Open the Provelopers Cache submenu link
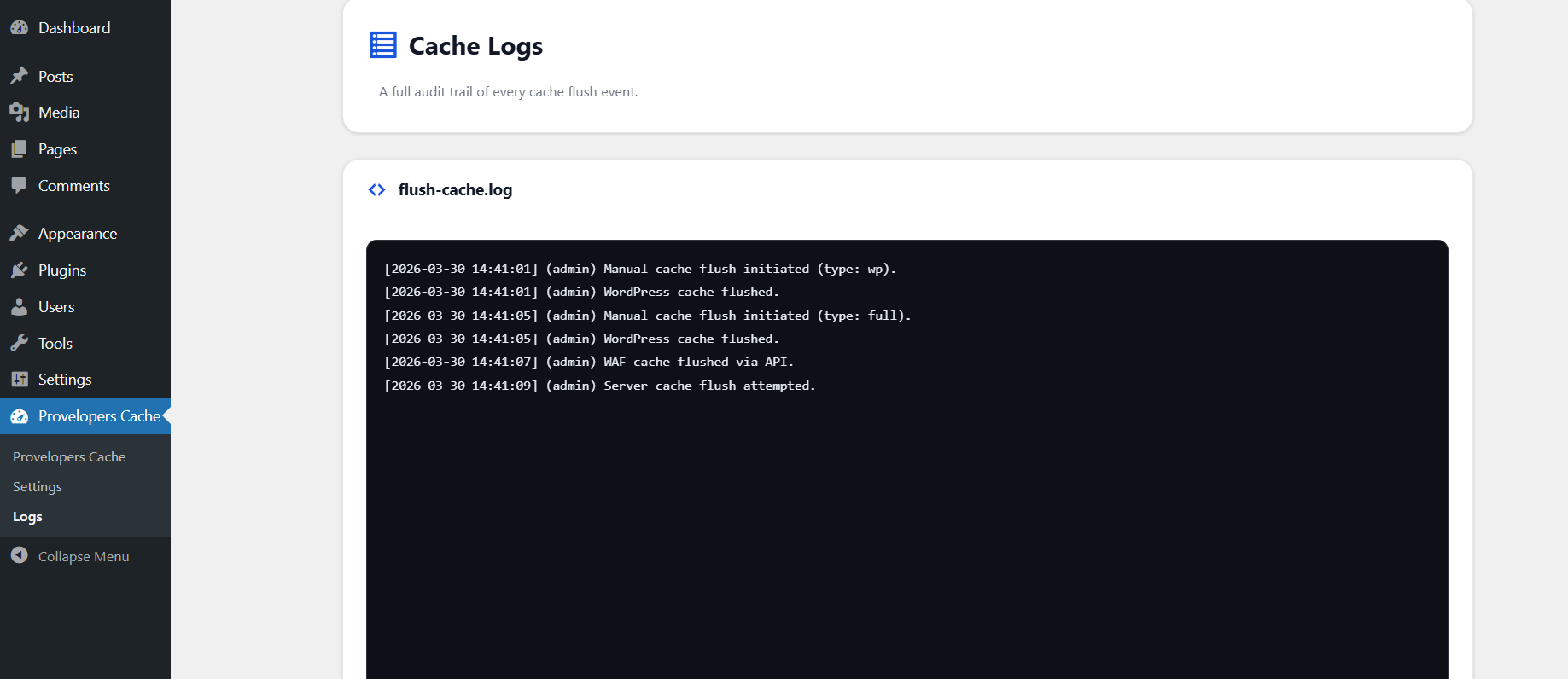This screenshot has height=679, width=1568. pyautogui.click(x=69, y=456)
